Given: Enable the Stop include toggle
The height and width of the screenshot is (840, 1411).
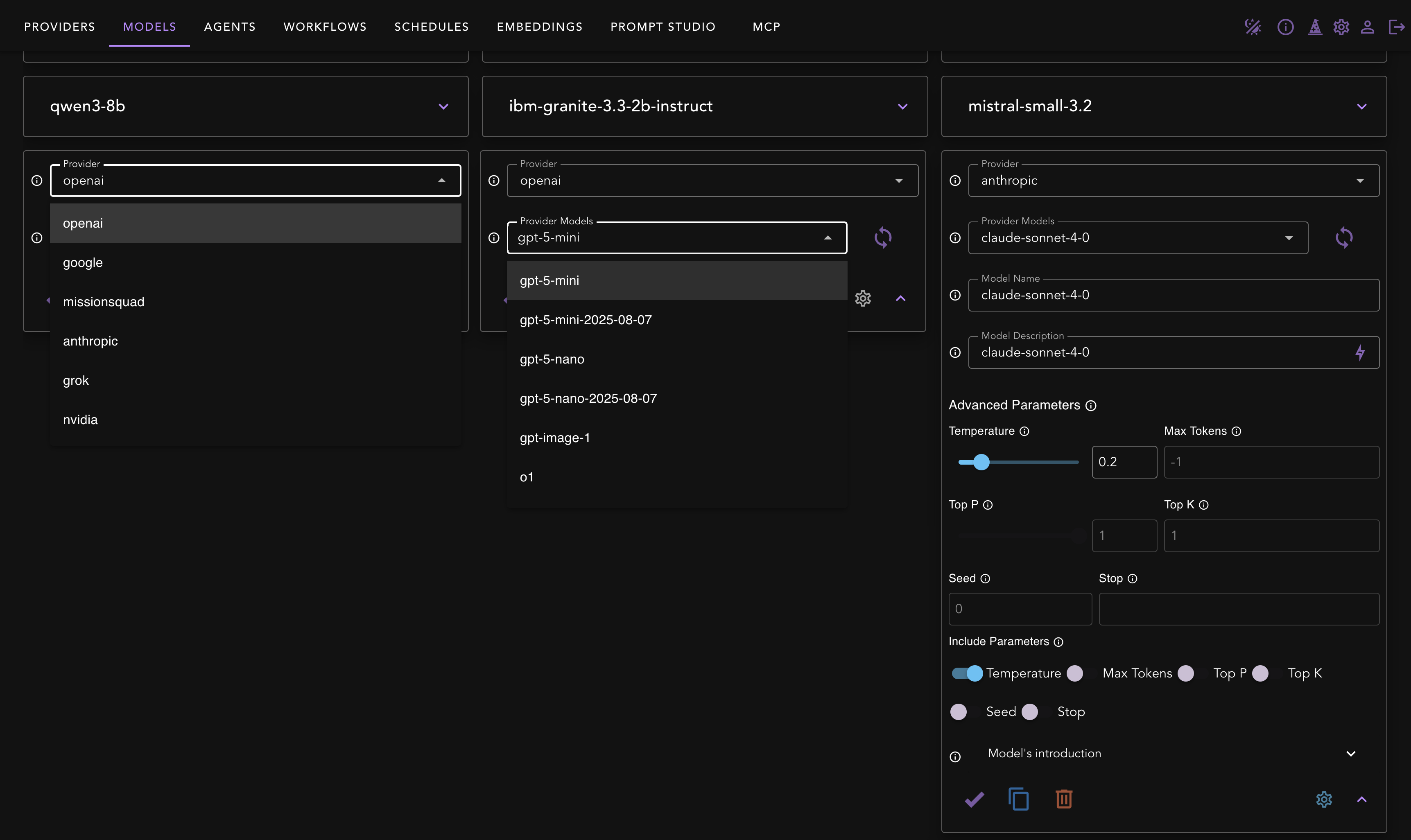Looking at the screenshot, I should [1037, 711].
